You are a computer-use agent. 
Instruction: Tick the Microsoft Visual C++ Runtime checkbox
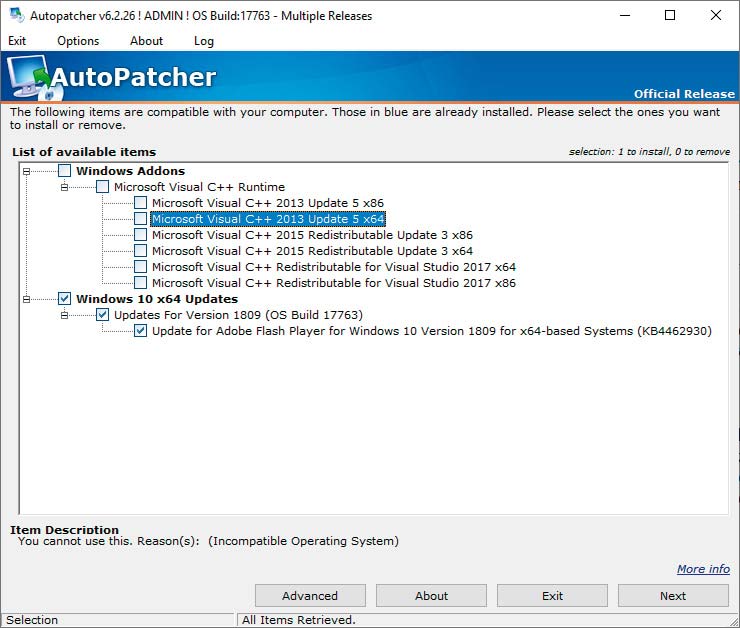click(x=102, y=187)
